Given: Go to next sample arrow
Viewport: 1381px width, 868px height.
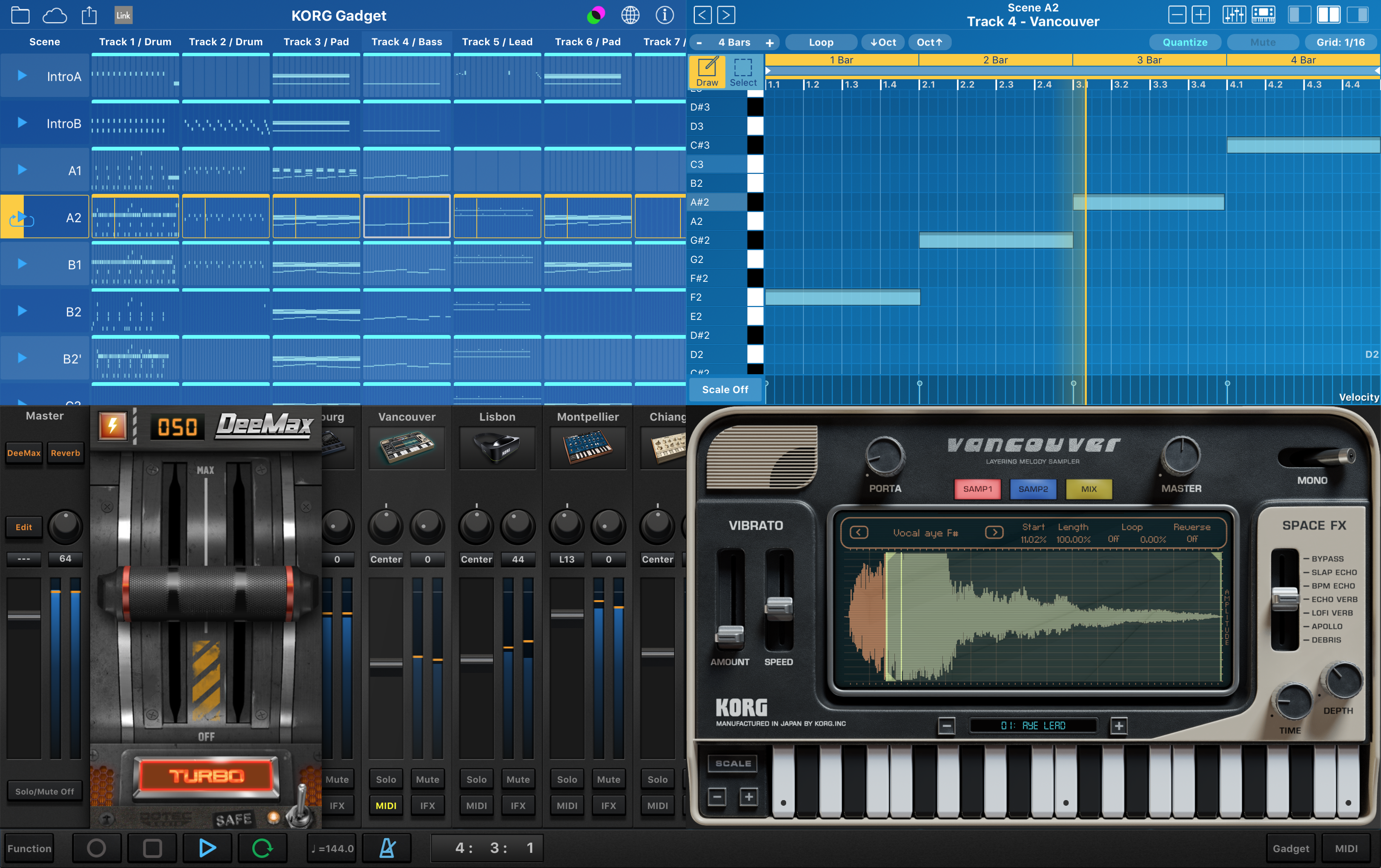Looking at the screenshot, I should (994, 533).
